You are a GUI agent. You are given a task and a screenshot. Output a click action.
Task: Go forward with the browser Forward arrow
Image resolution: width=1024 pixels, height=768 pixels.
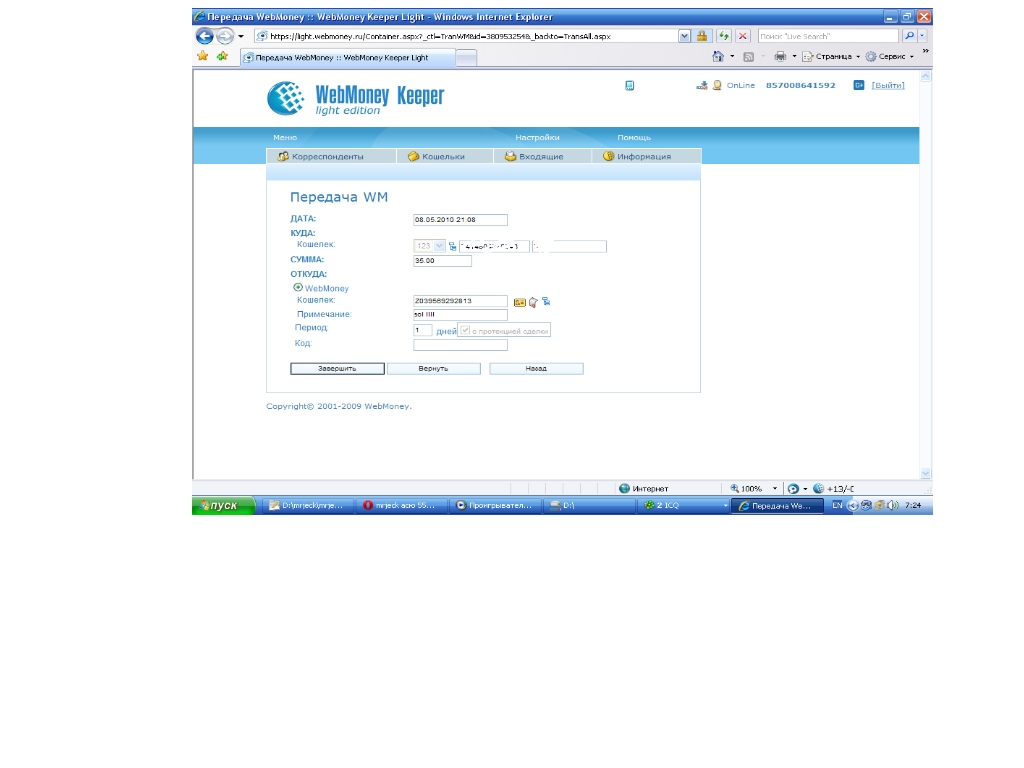click(x=225, y=37)
